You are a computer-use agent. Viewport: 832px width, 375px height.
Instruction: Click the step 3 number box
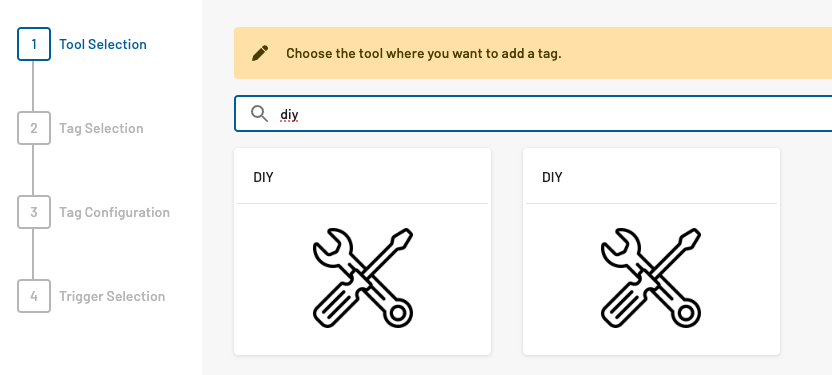coord(34,212)
